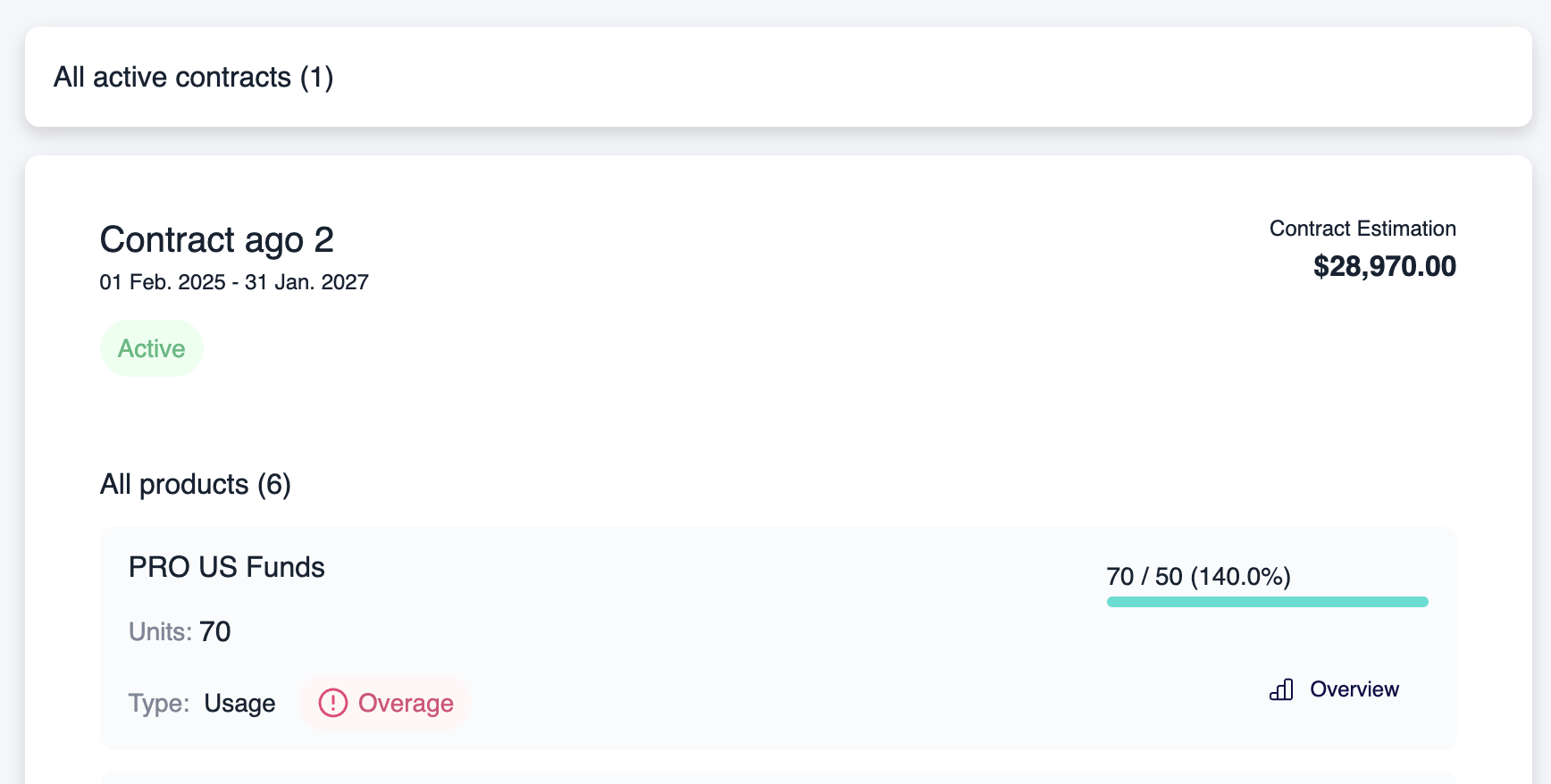Click the Contract Estimation label
The image size is (1551, 784).
pos(1362,229)
